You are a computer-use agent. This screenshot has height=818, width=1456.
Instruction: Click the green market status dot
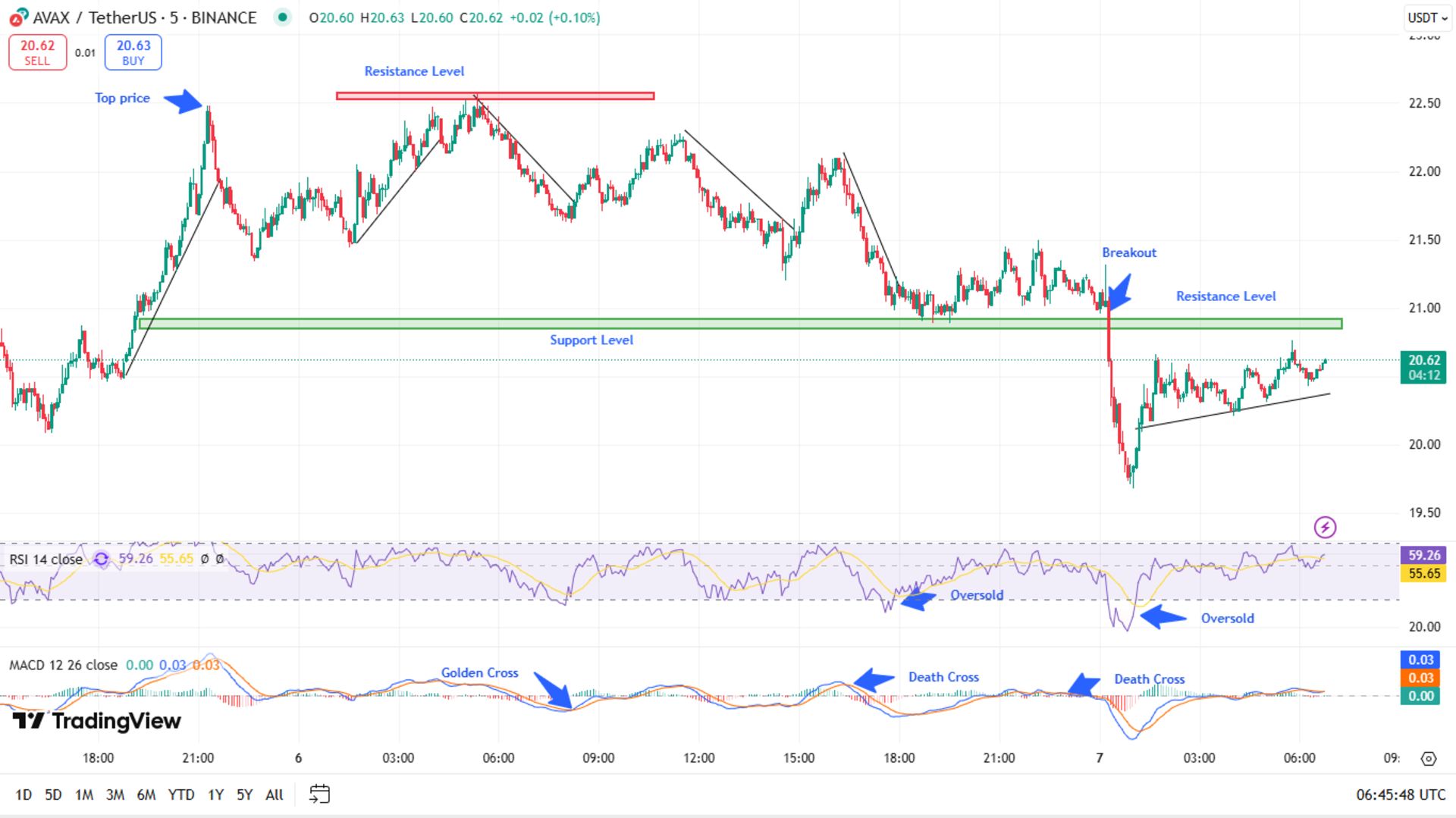coord(282,17)
